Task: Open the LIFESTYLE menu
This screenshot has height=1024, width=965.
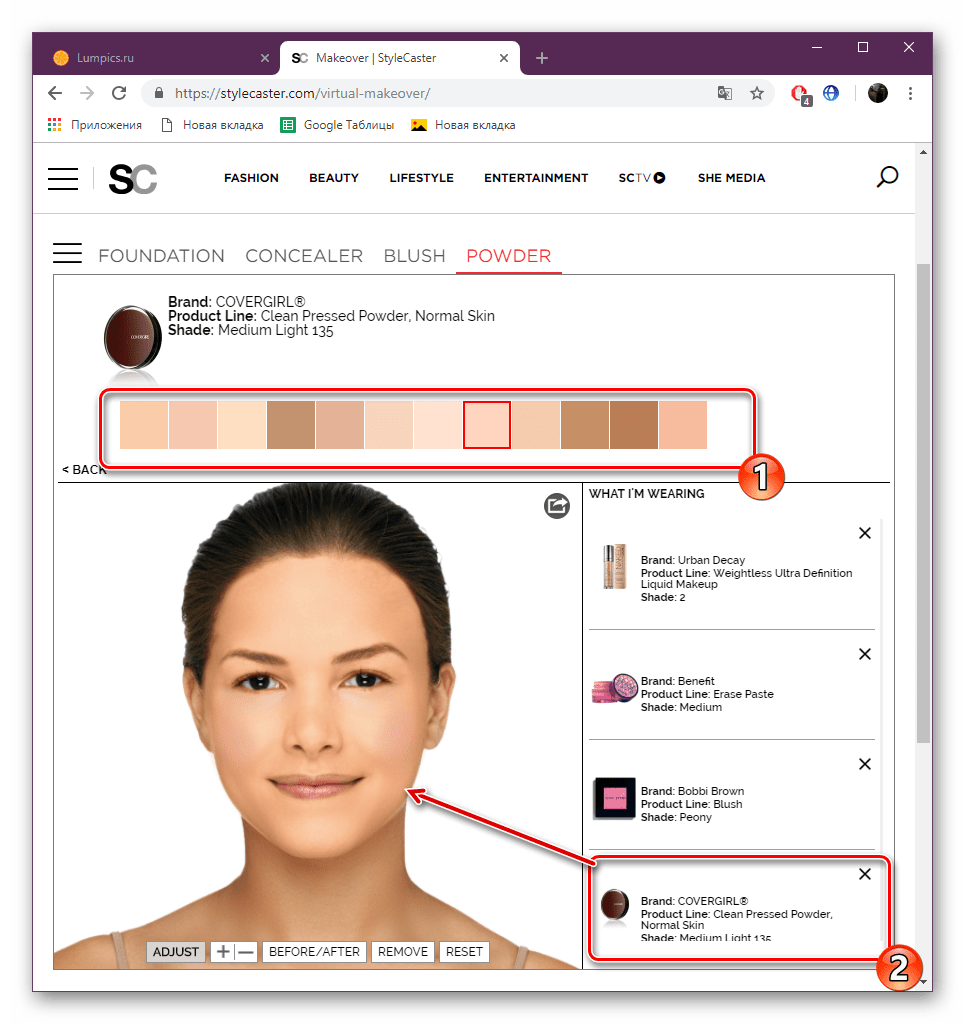Action: pos(421,178)
